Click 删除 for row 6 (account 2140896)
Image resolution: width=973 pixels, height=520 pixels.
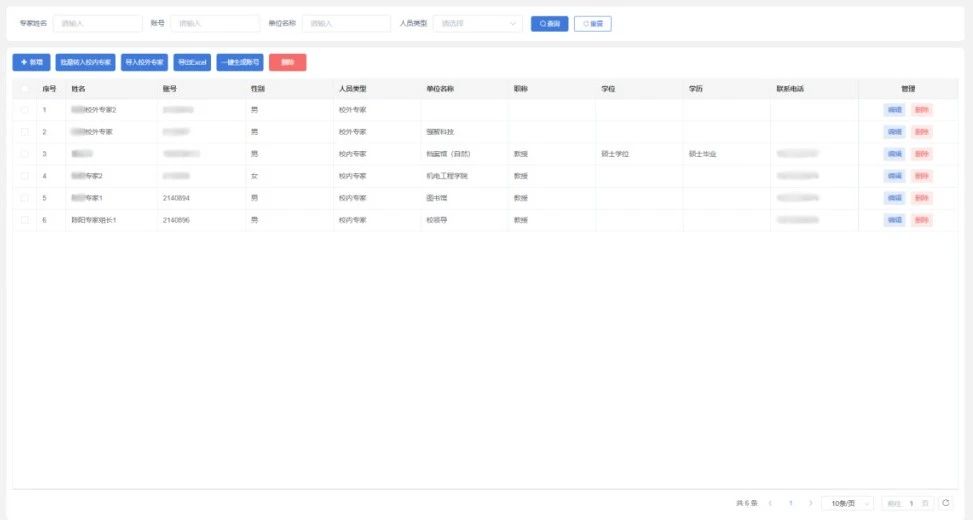[921, 220]
